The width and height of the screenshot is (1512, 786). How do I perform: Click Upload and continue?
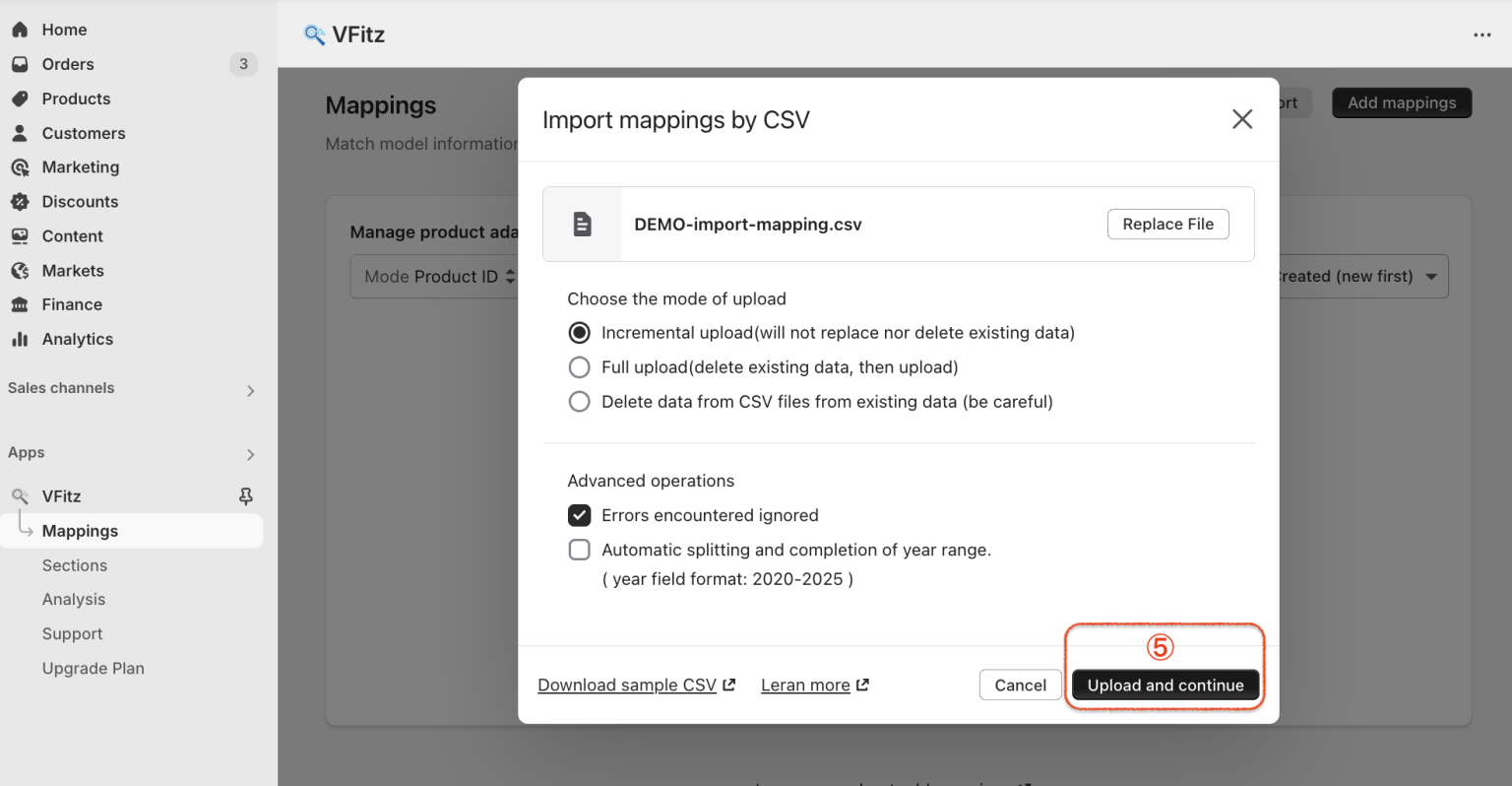coord(1165,685)
